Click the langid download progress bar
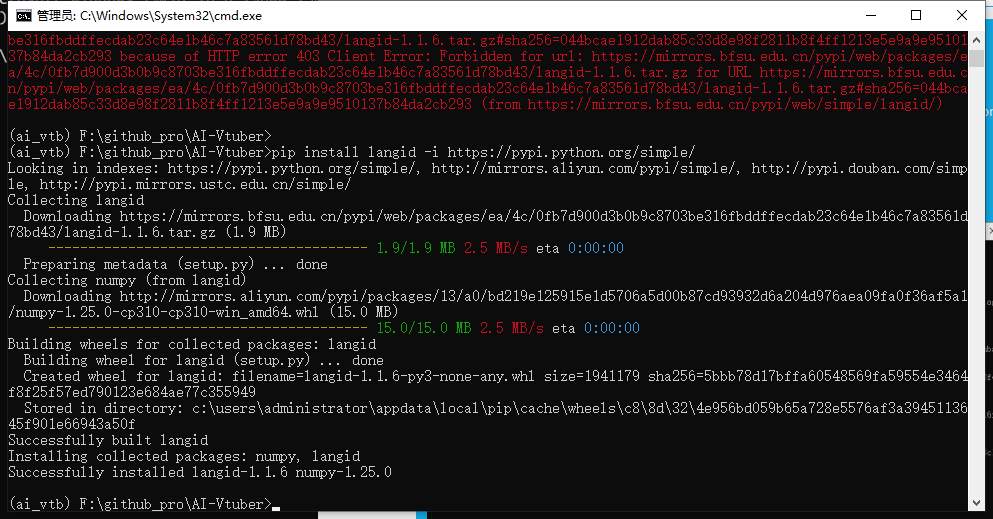The width and height of the screenshot is (993, 519). coord(207,248)
